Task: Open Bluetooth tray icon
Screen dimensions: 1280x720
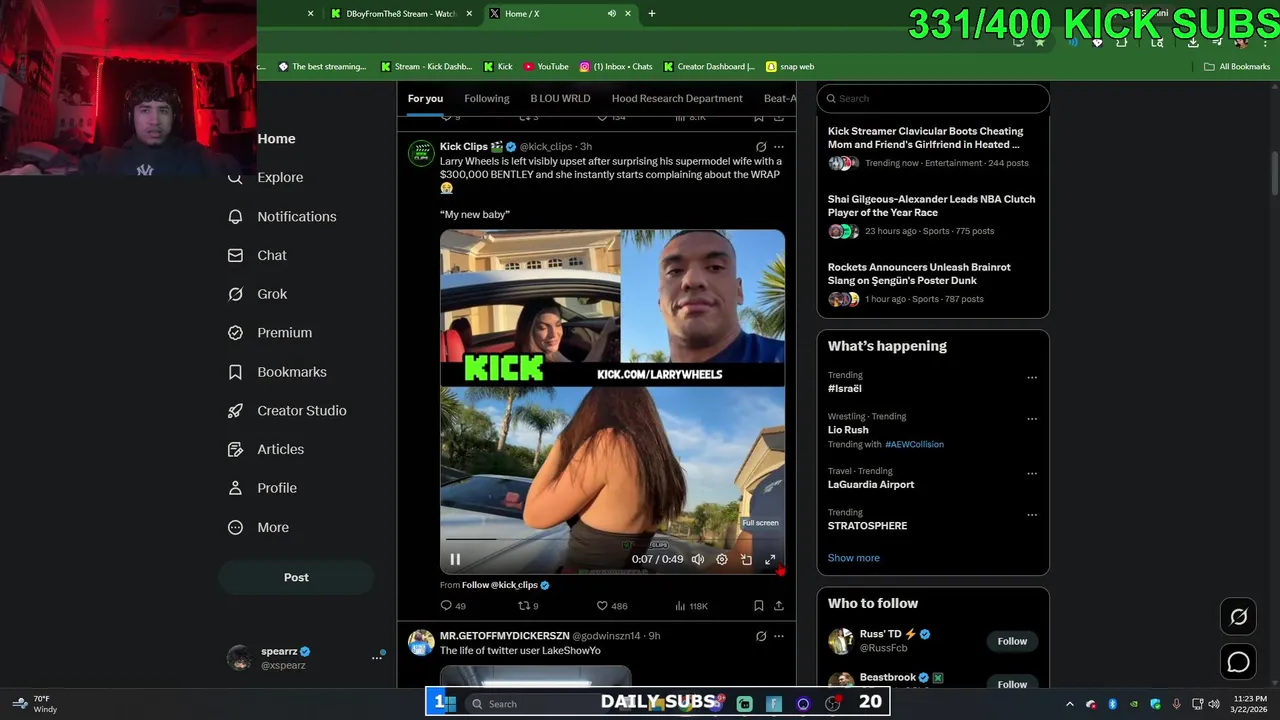Action: (1112, 704)
